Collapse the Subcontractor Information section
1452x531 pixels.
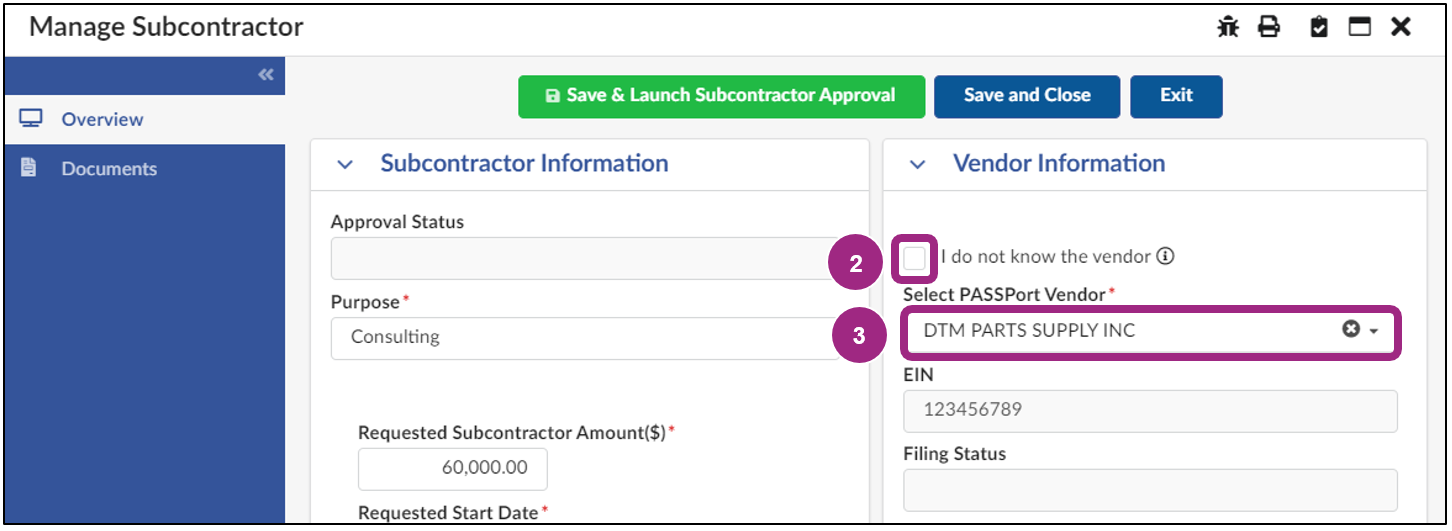345,165
